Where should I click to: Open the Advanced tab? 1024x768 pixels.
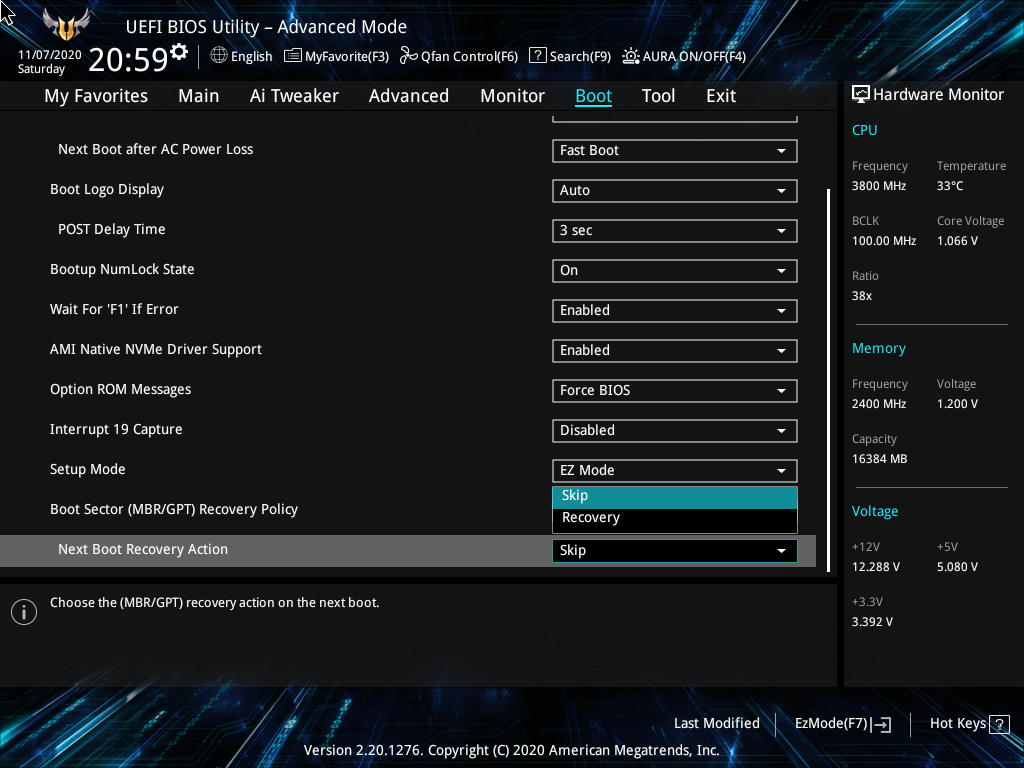(x=409, y=96)
